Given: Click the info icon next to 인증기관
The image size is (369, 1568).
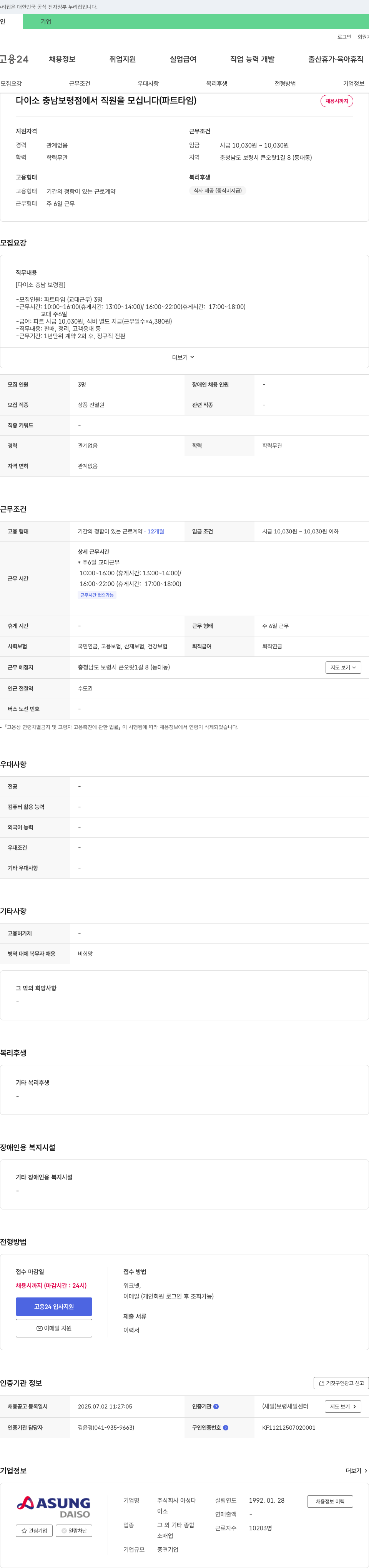Looking at the screenshot, I should (216, 1407).
